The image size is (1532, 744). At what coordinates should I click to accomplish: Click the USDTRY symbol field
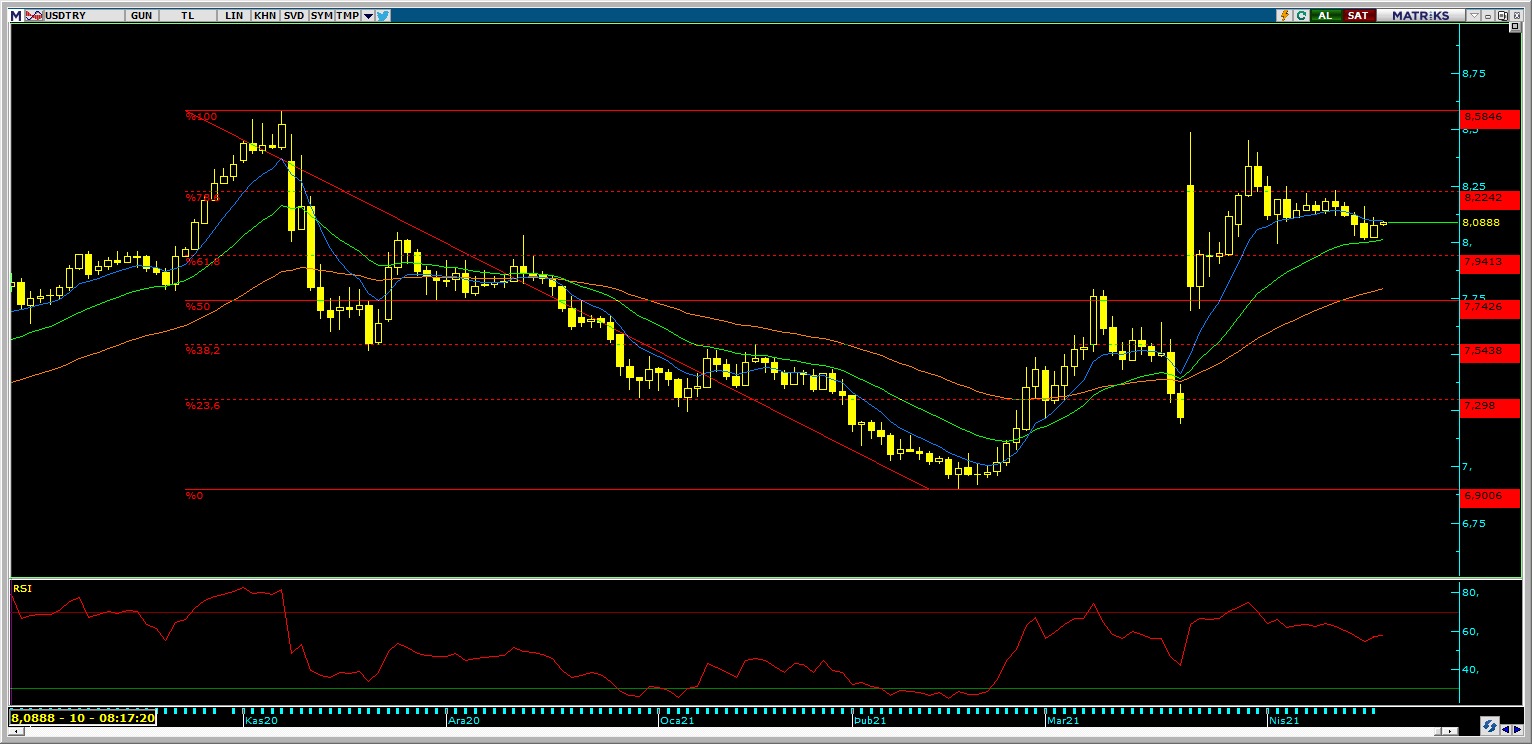[85, 16]
